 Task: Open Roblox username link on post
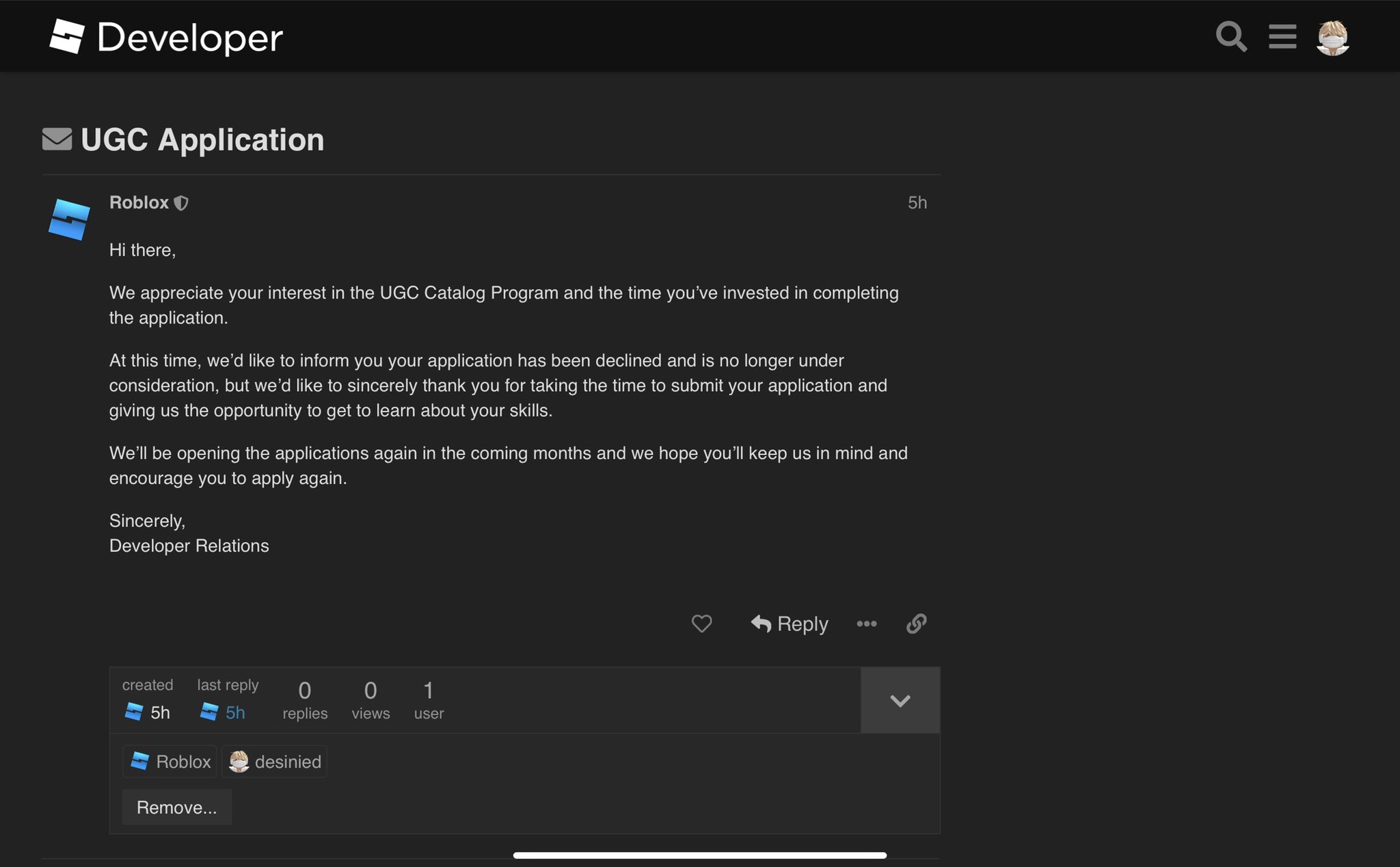point(139,202)
